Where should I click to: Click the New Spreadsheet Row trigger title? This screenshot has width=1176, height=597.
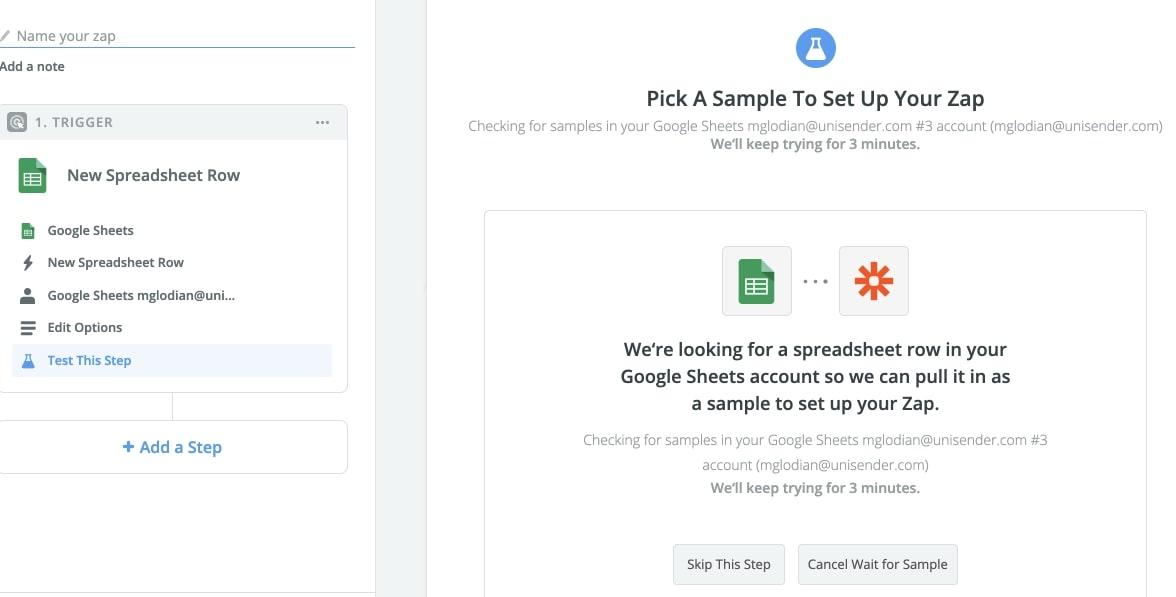click(x=154, y=176)
